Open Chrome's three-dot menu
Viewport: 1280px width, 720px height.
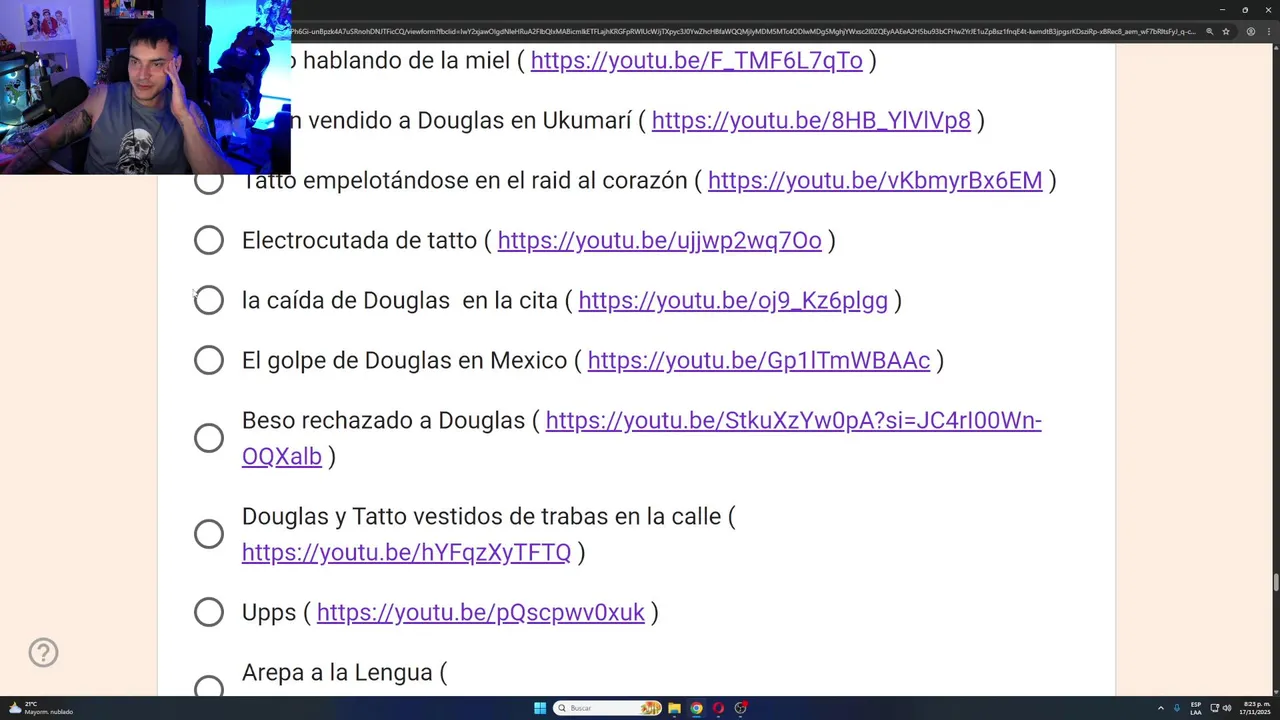tap(1268, 31)
